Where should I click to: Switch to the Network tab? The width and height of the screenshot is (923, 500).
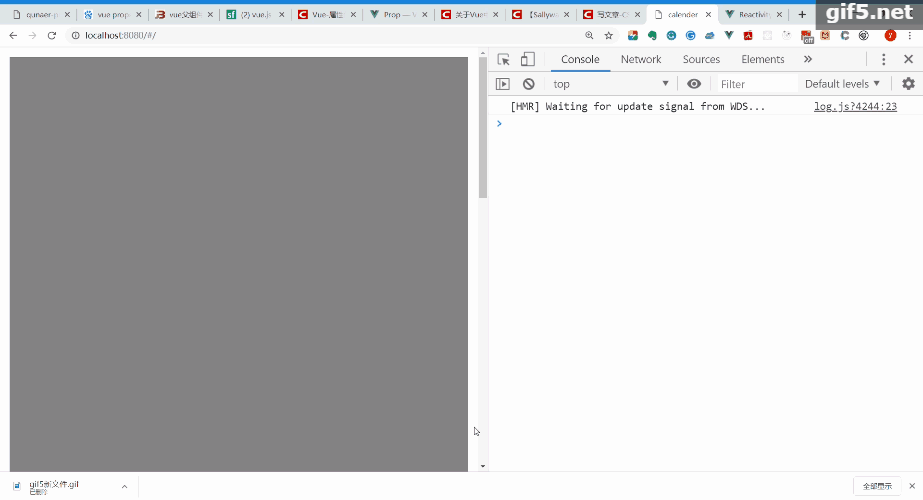tap(640, 59)
